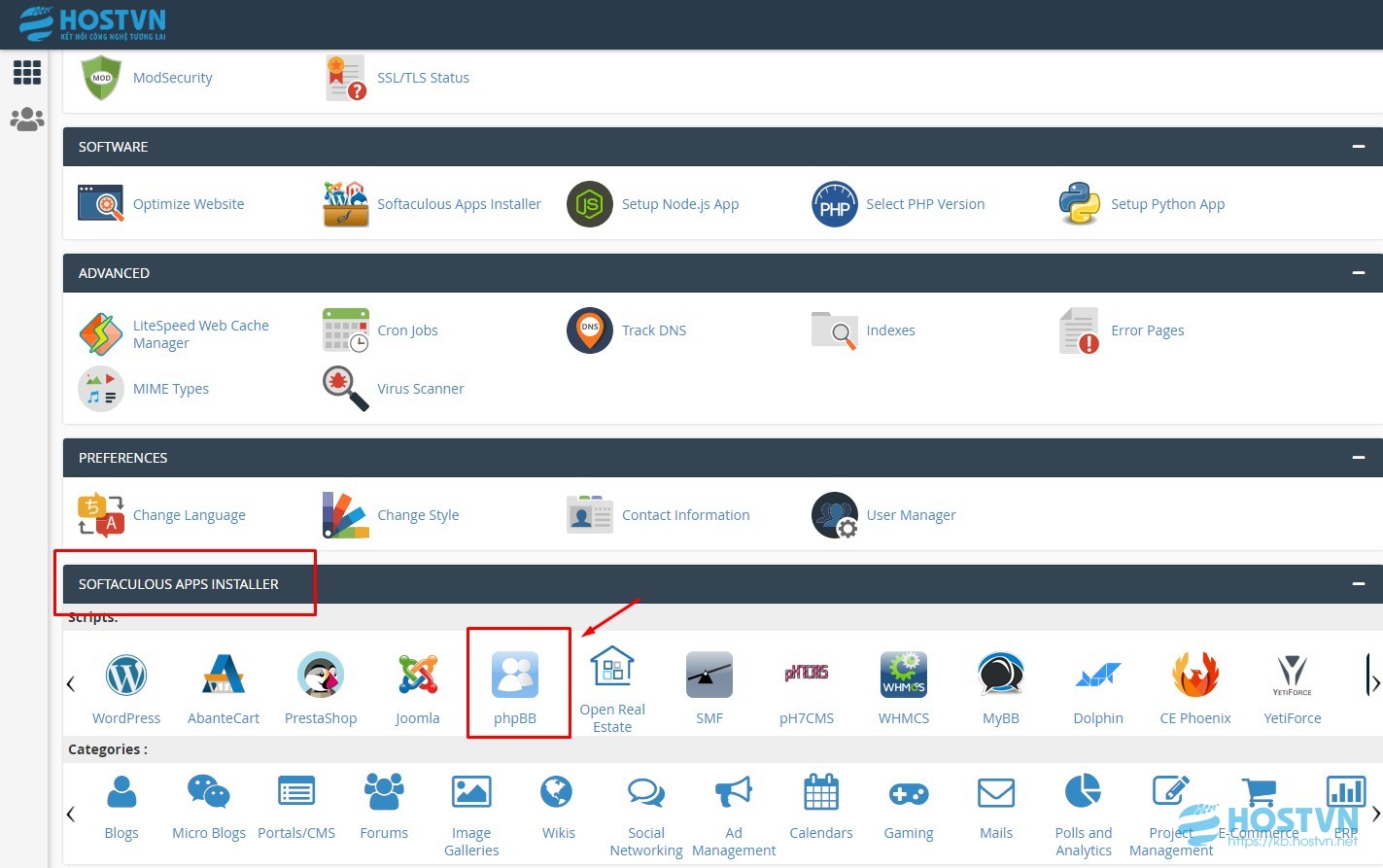Select the YetiForce script icon
The width and height of the screenshot is (1383, 868).
(x=1293, y=675)
